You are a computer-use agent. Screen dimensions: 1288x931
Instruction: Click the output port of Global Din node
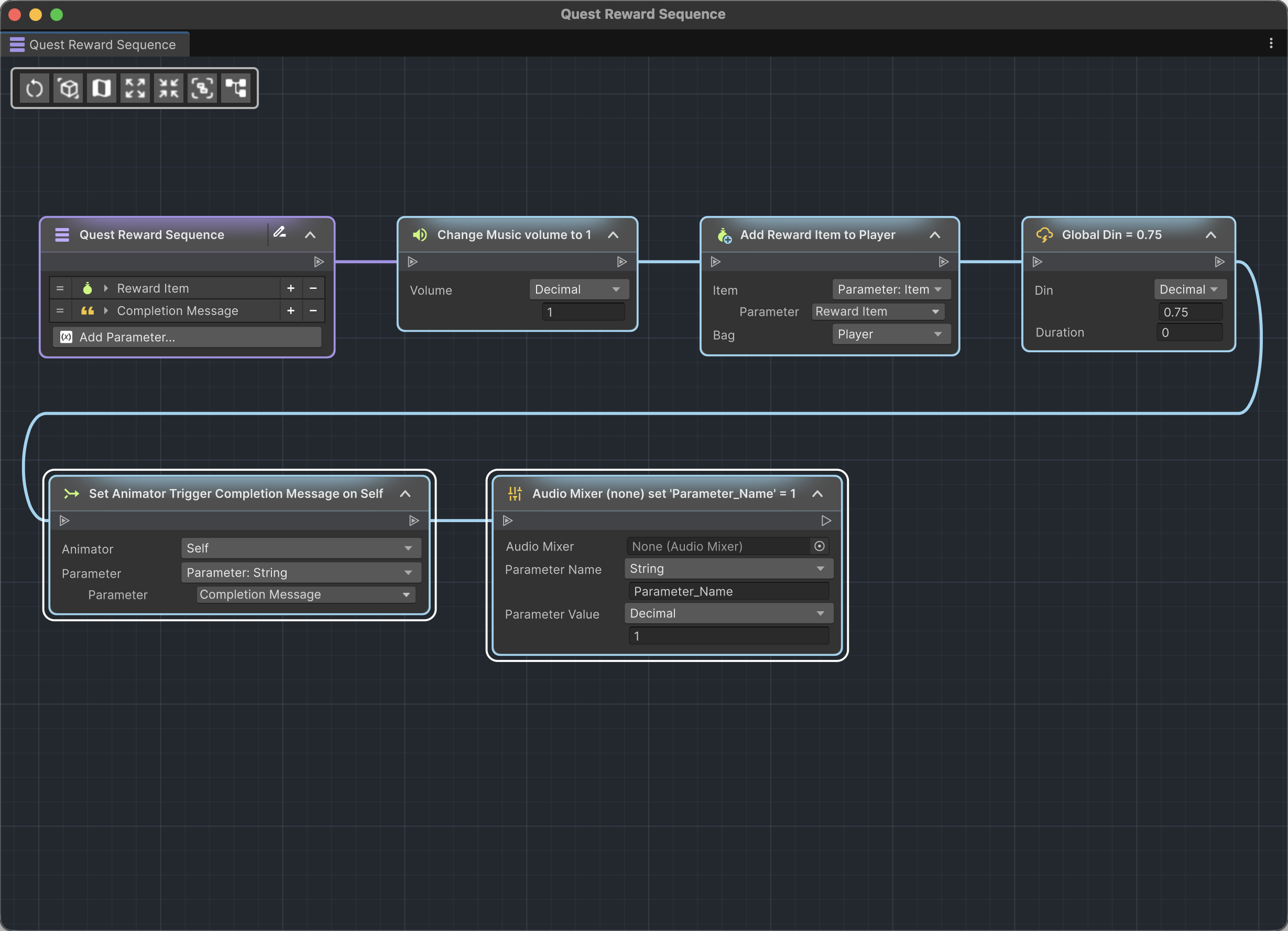1219,262
